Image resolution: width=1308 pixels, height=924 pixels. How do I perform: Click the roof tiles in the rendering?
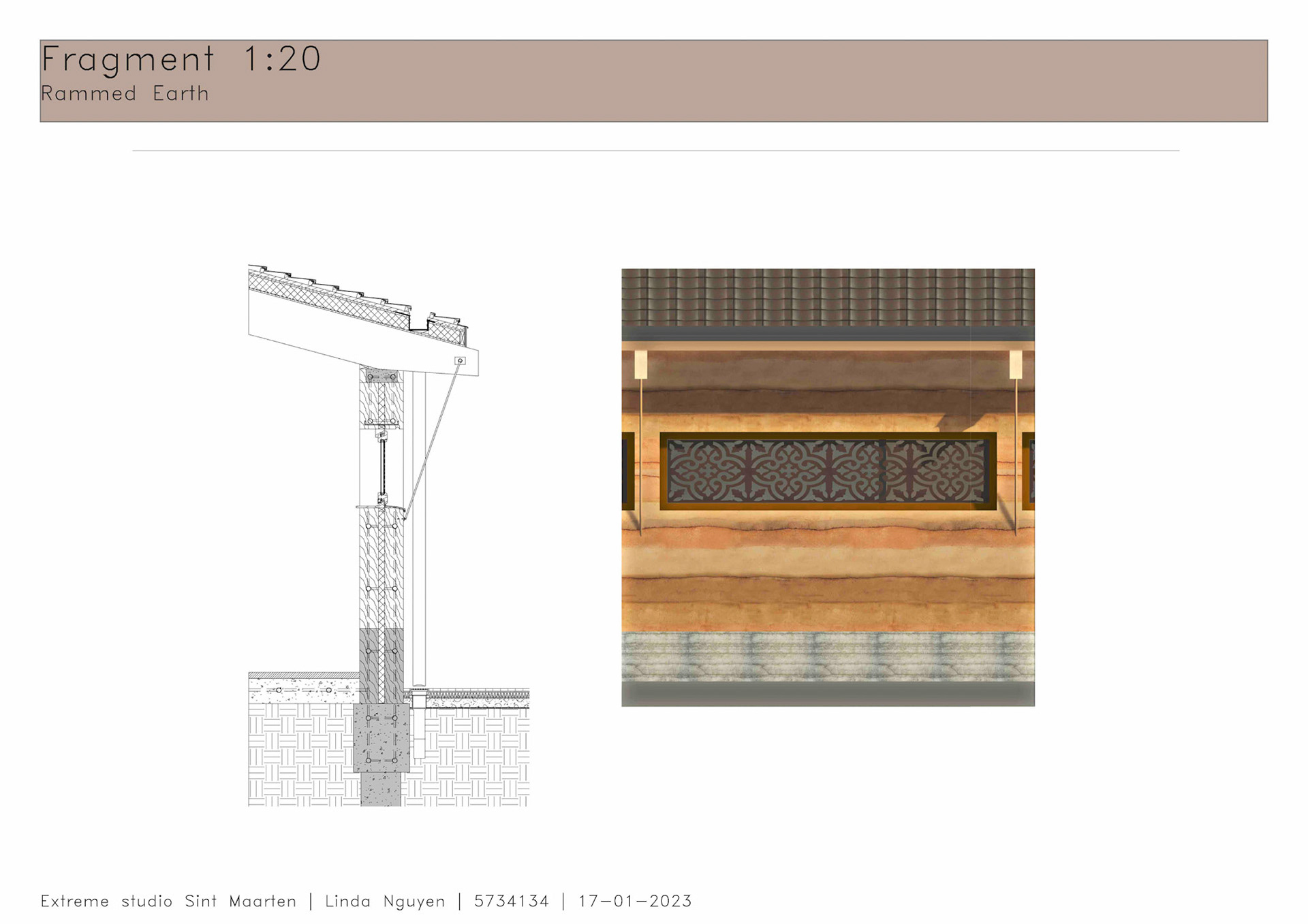(x=828, y=298)
